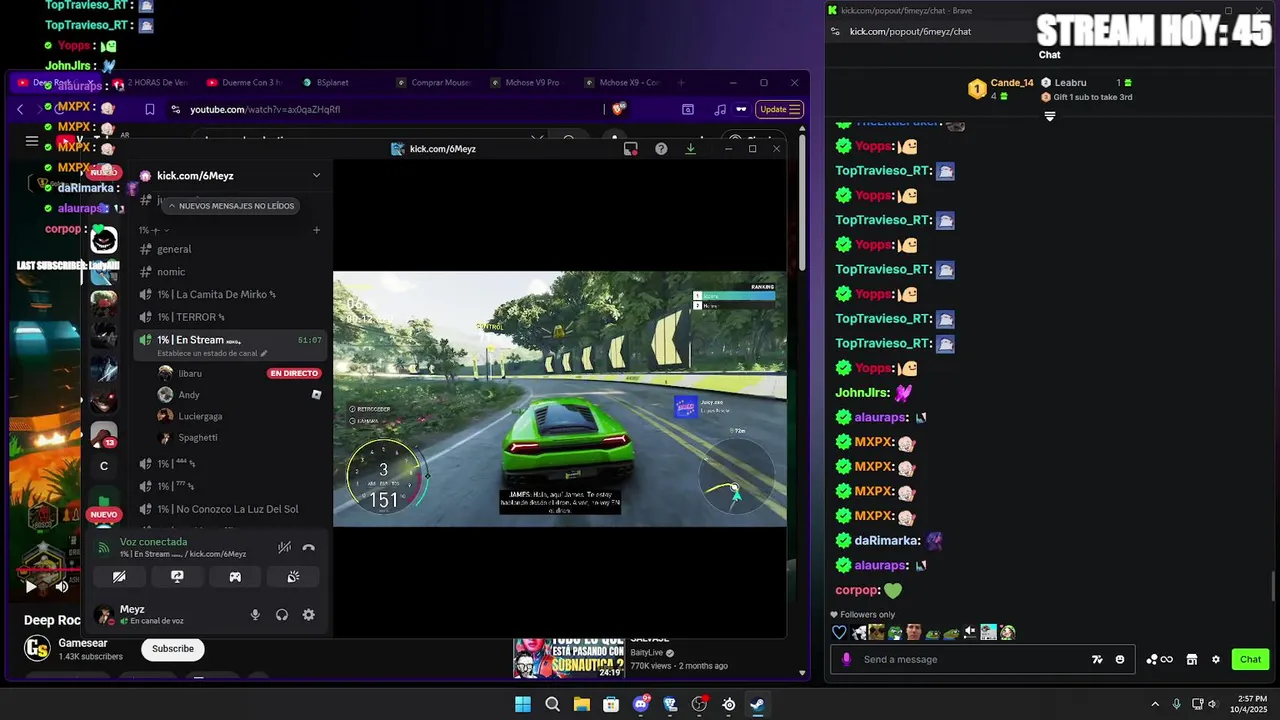Image resolution: width=1280 pixels, height=720 pixels.
Task: Open Discord user settings gear
Action: [309, 615]
